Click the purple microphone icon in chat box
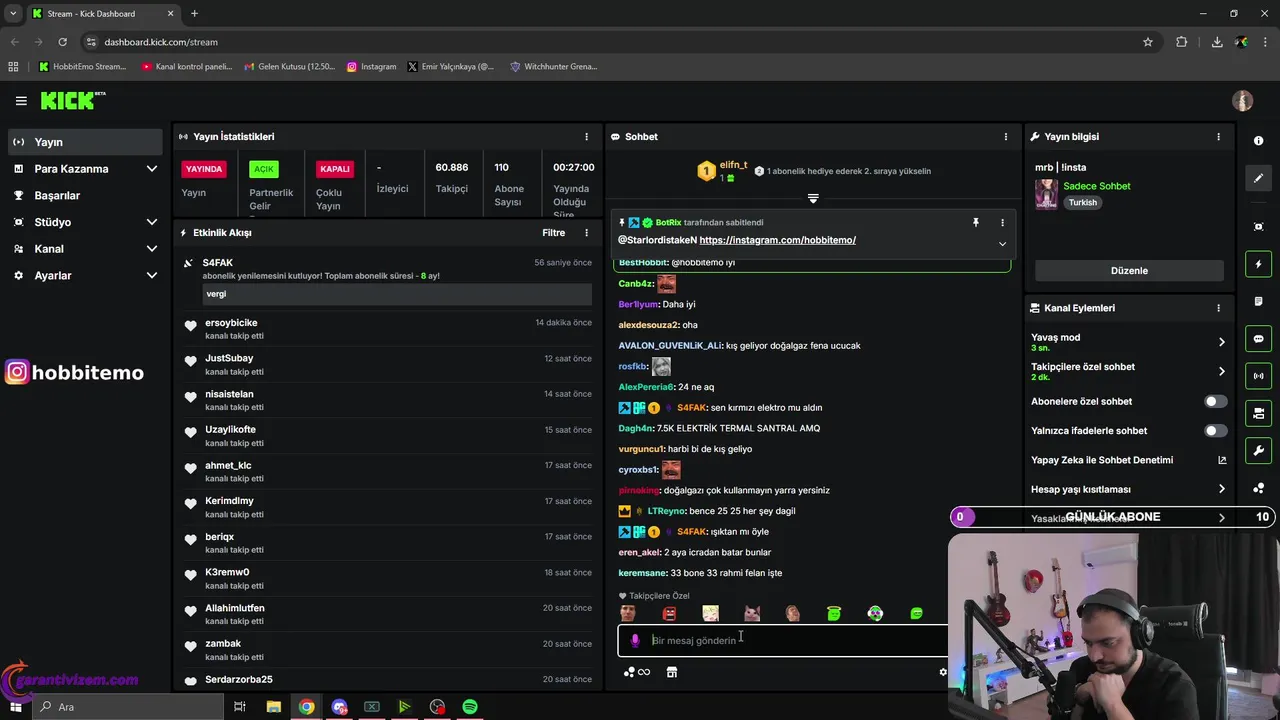1280x720 pixels. click(635, 640)
